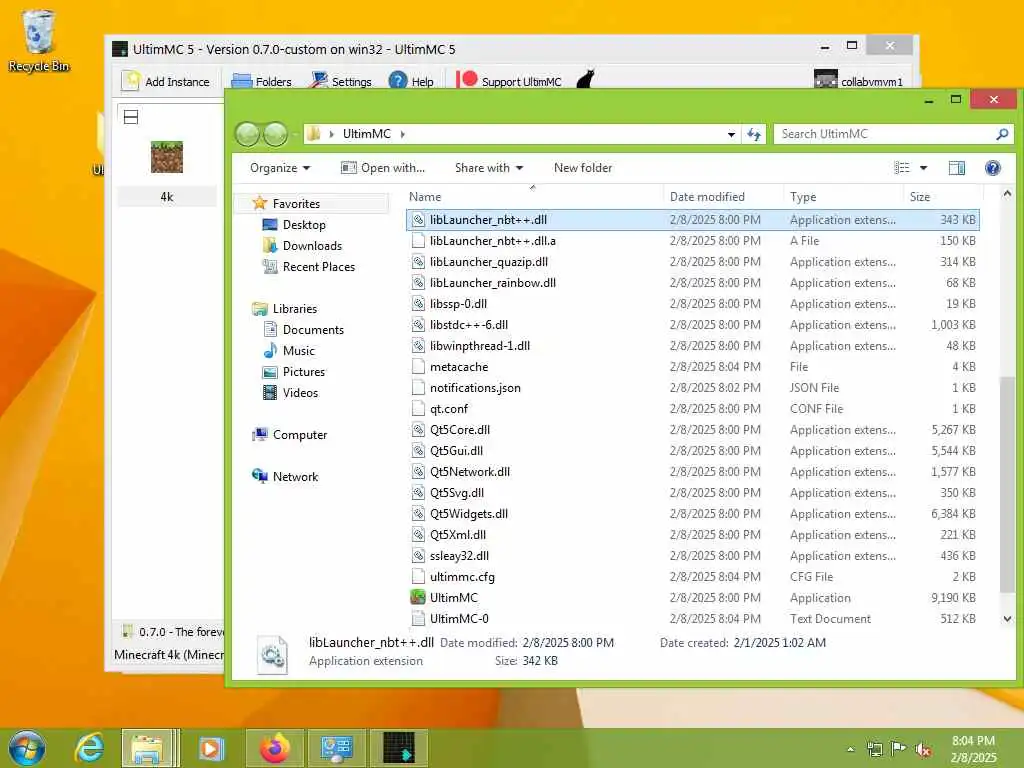Toggle the preview pane
1024x768 pixels.
957,168
